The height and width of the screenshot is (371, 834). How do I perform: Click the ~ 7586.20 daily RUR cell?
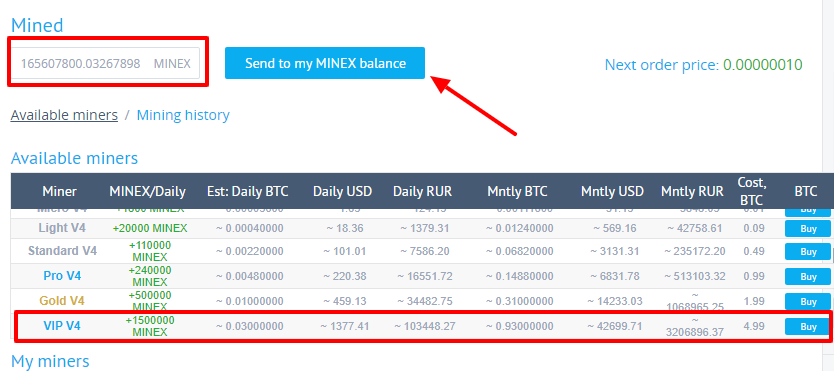[x=424, y=251]
